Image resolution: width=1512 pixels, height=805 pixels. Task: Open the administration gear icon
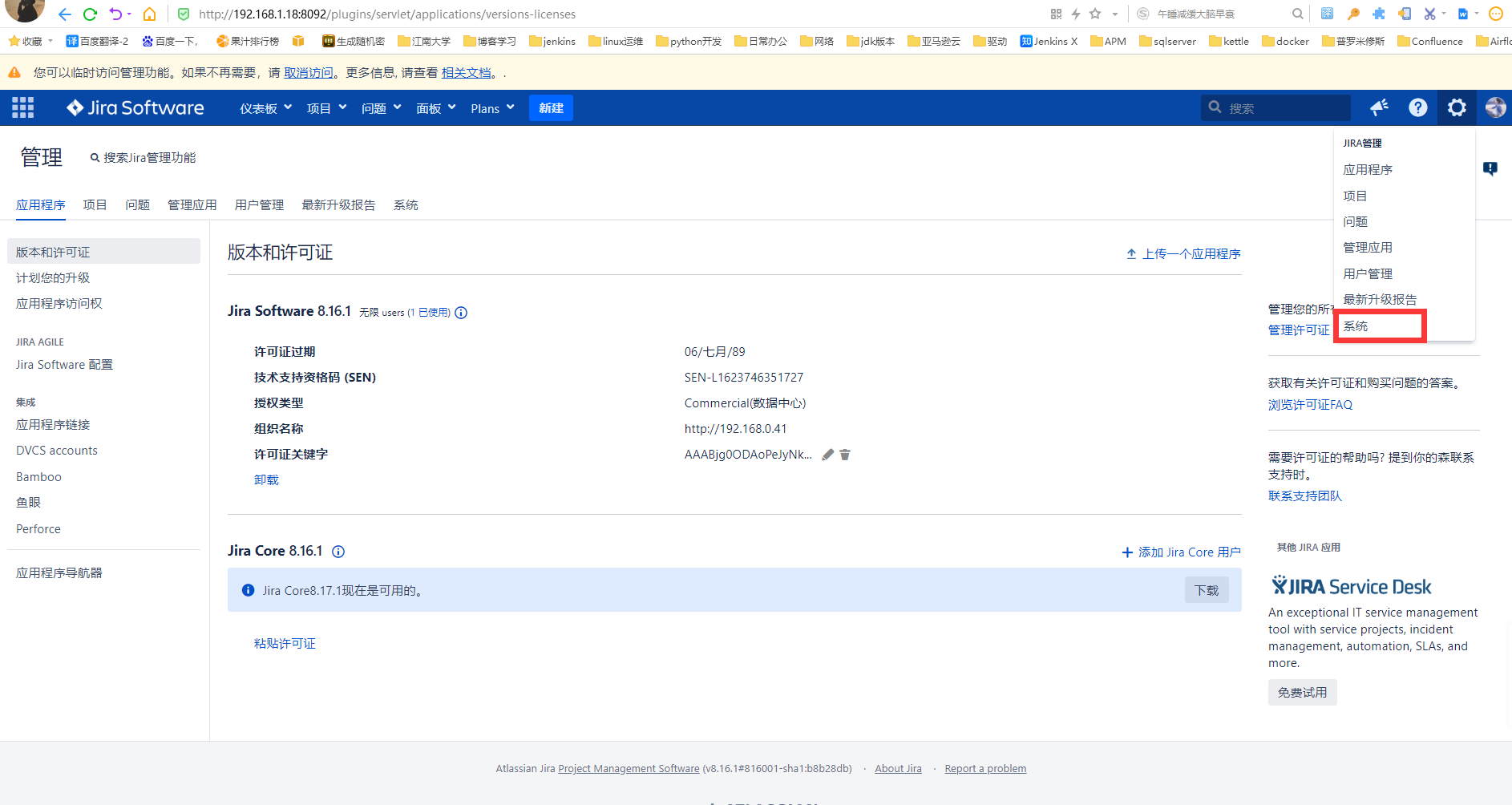tap(1457, 107)
